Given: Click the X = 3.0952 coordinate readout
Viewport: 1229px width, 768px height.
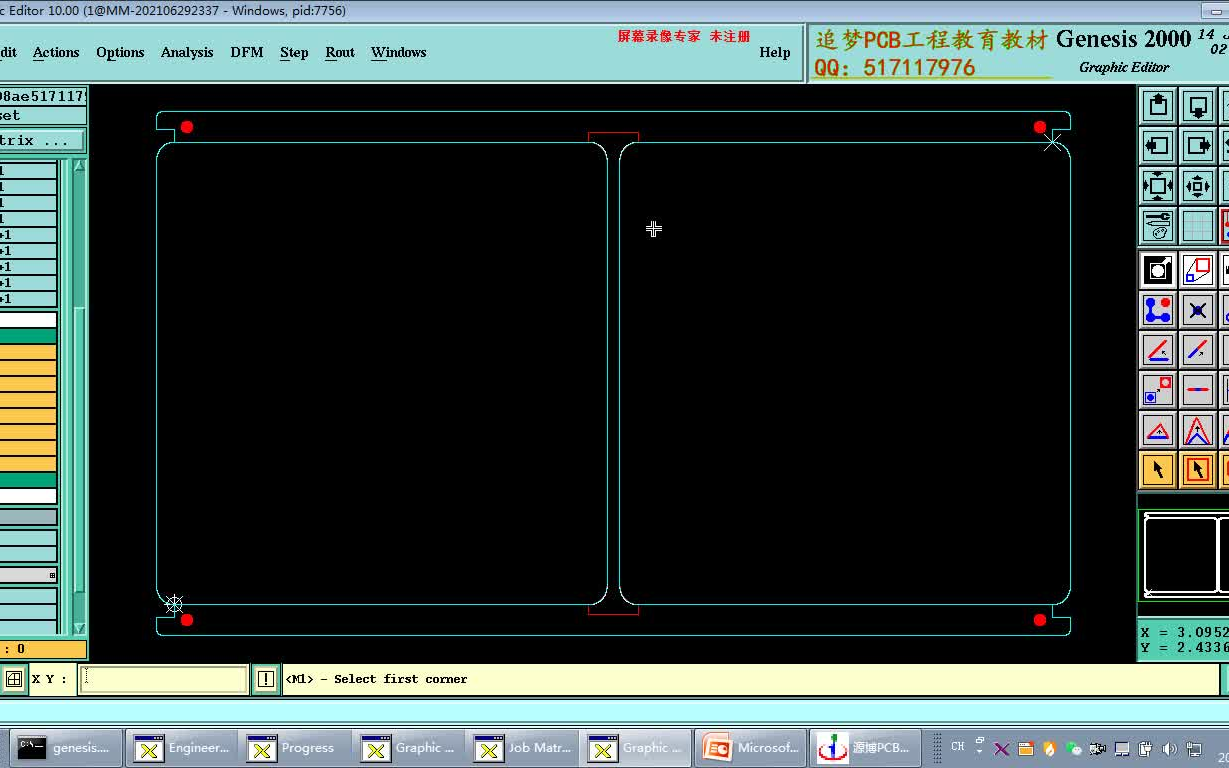Looking at the screenshot, I should coord(1185,632).
